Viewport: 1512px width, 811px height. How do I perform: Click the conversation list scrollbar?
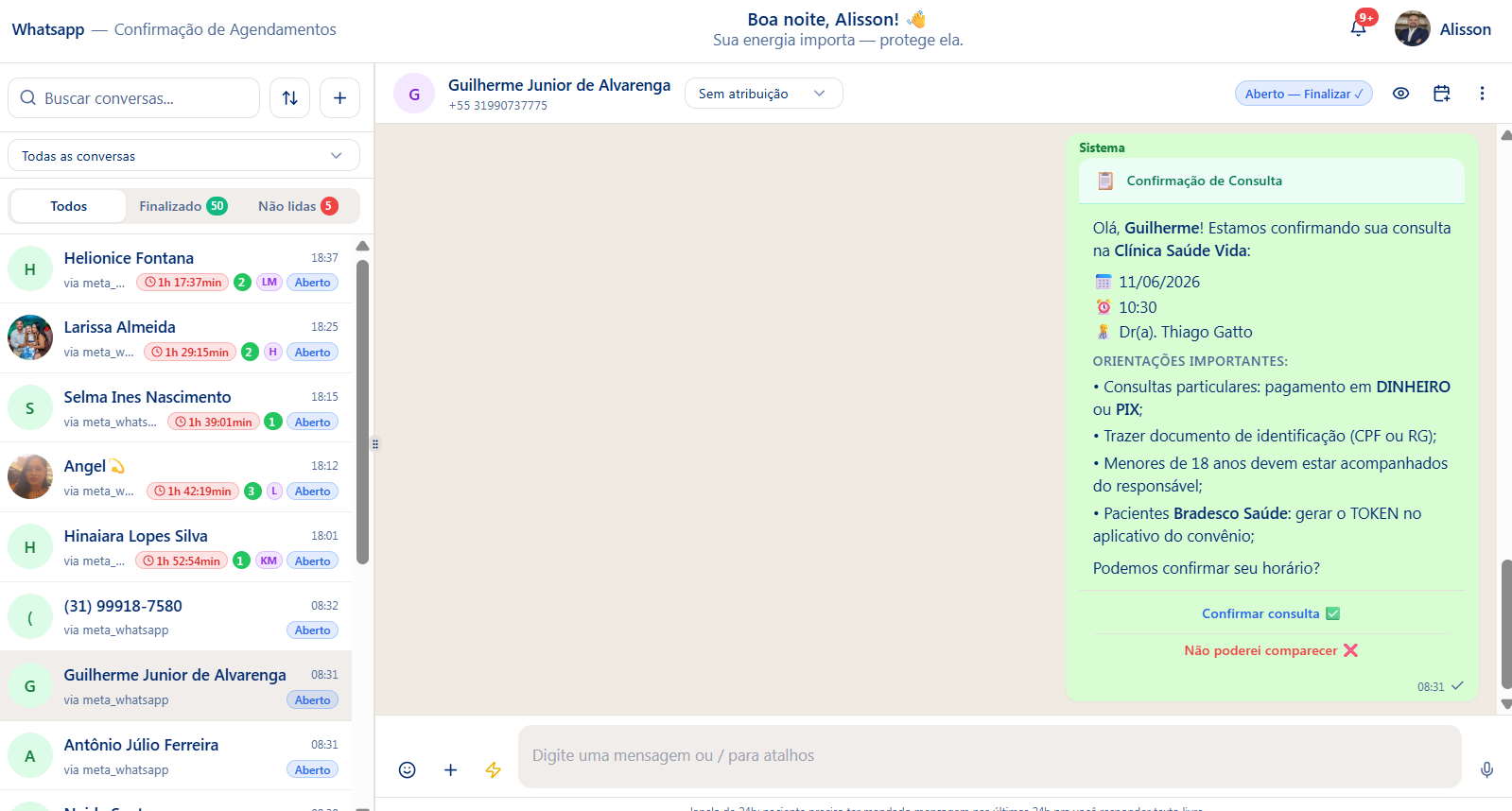coord(362,410)
